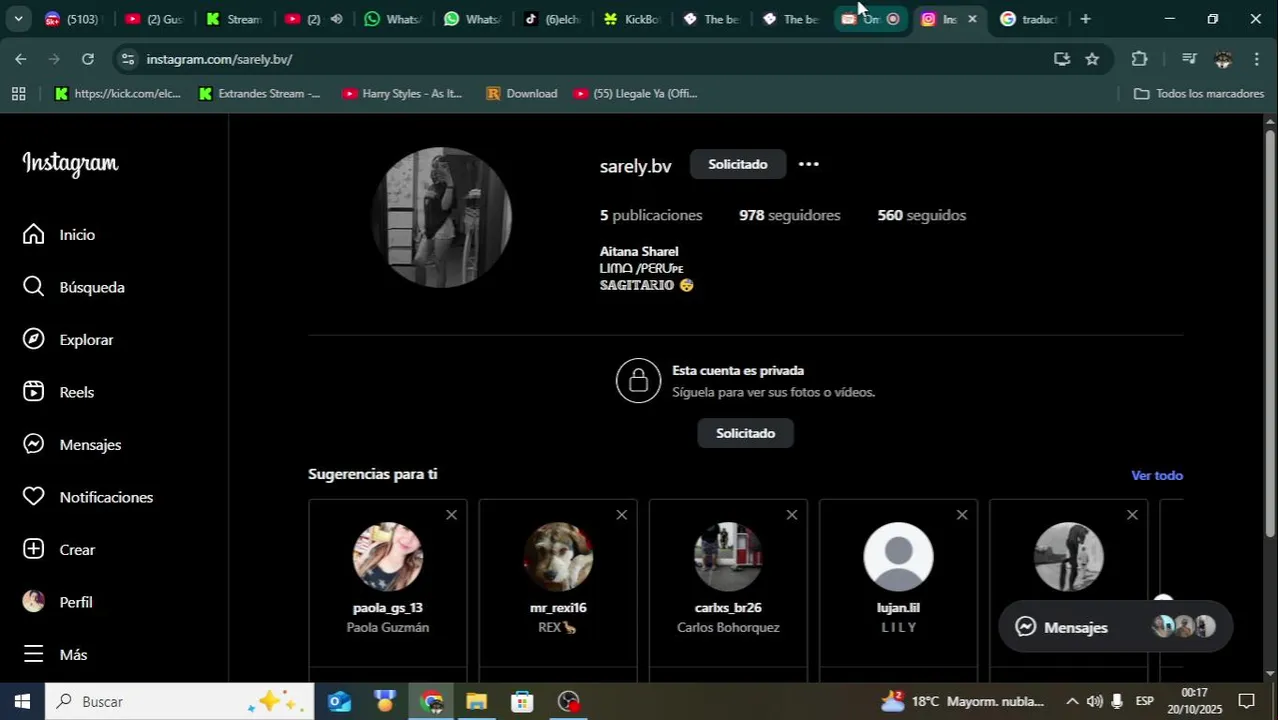Open the sarely.bv profile picture
1278x720 pixels.
(x=442, y=217)
